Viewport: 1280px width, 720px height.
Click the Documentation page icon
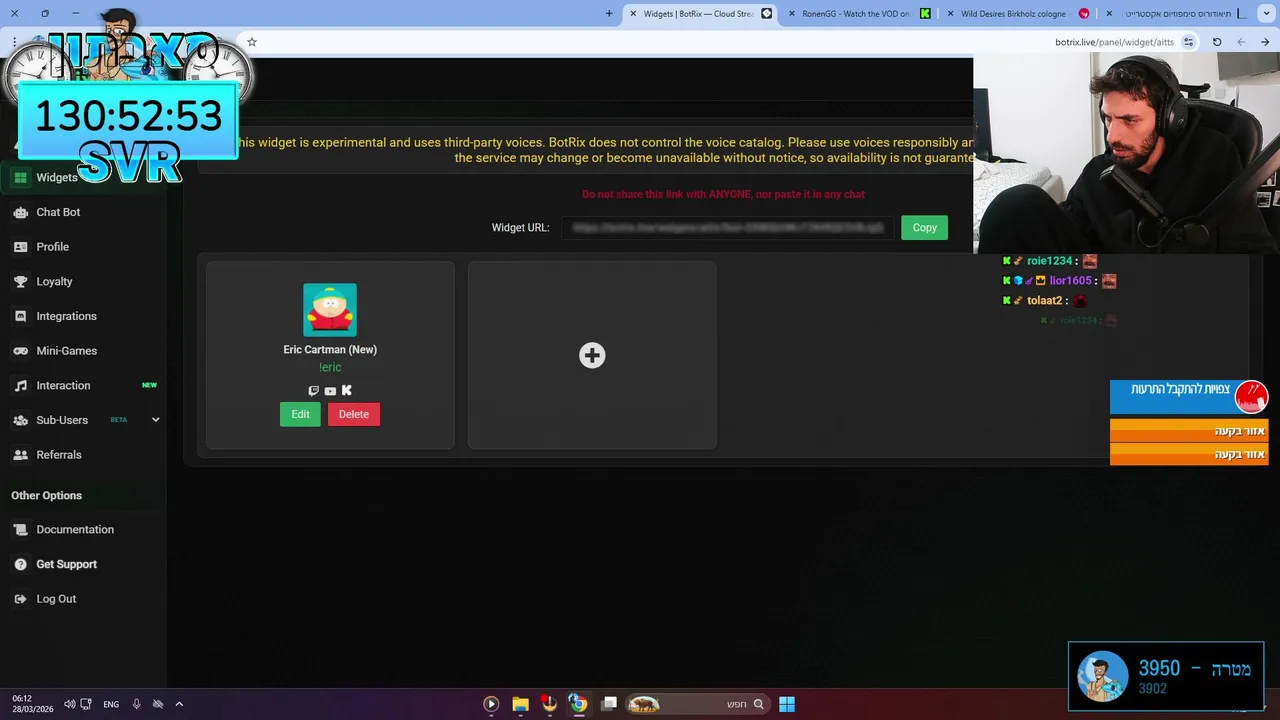tap(20, 530)
